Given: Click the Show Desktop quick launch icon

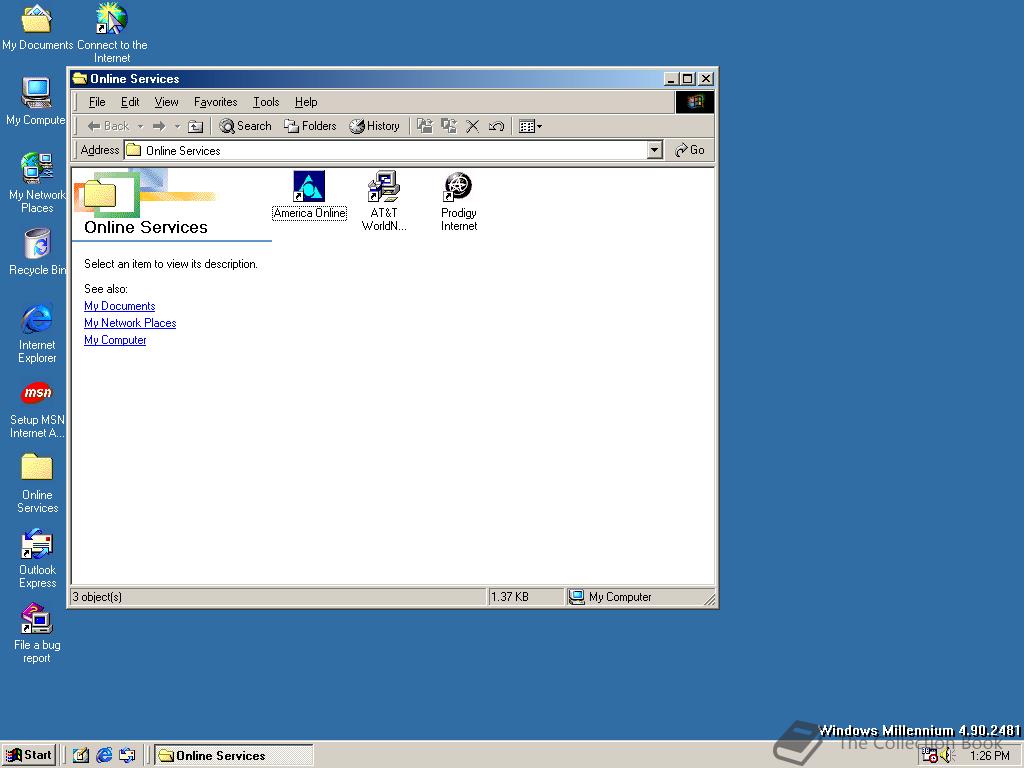Looking at the screenshot, I should [x=80, y=756].
